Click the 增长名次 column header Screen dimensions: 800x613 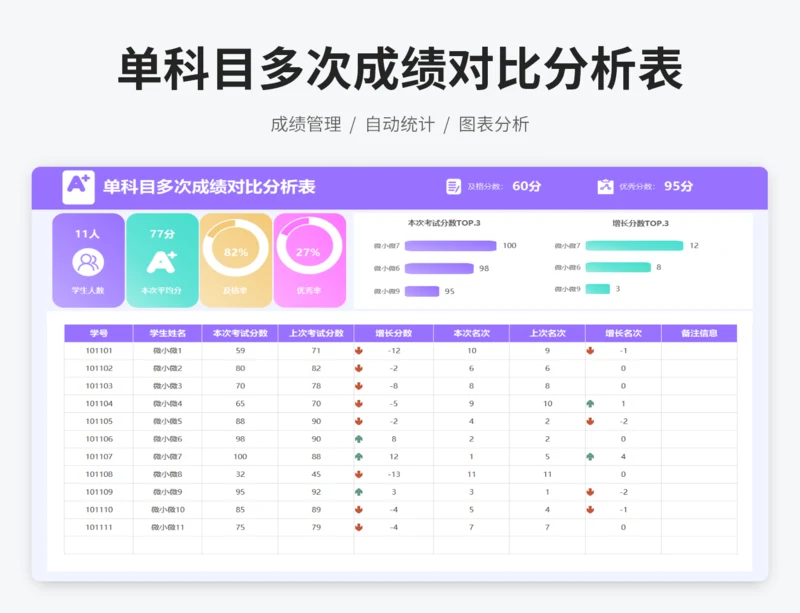(x=623, y=333)
